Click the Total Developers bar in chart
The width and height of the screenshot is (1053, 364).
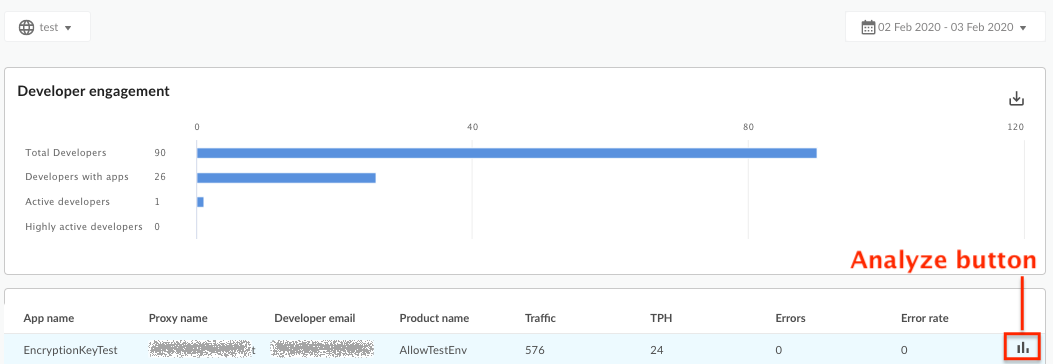[506, 153]
